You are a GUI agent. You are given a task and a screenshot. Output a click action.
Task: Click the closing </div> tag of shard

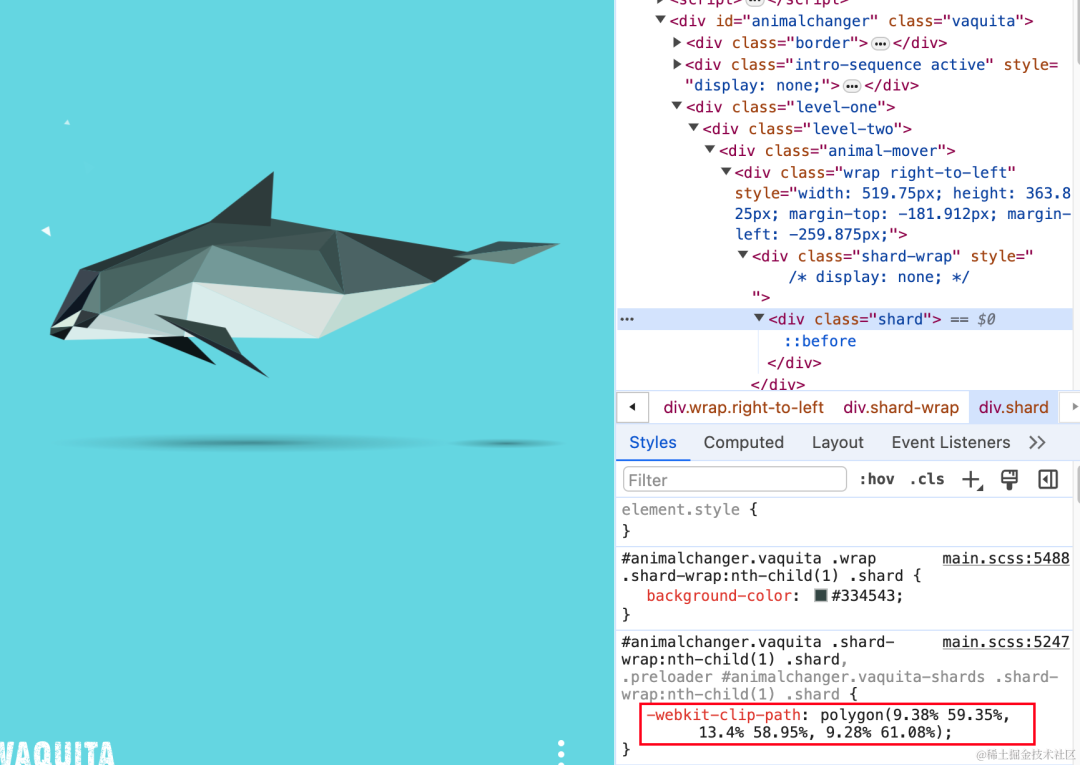(794, 363)
